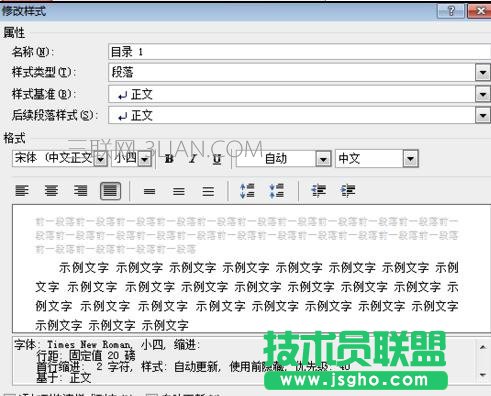Click the 行距: 固定值 20 磅 description text
491x396 pixels.
pos(86,356)
